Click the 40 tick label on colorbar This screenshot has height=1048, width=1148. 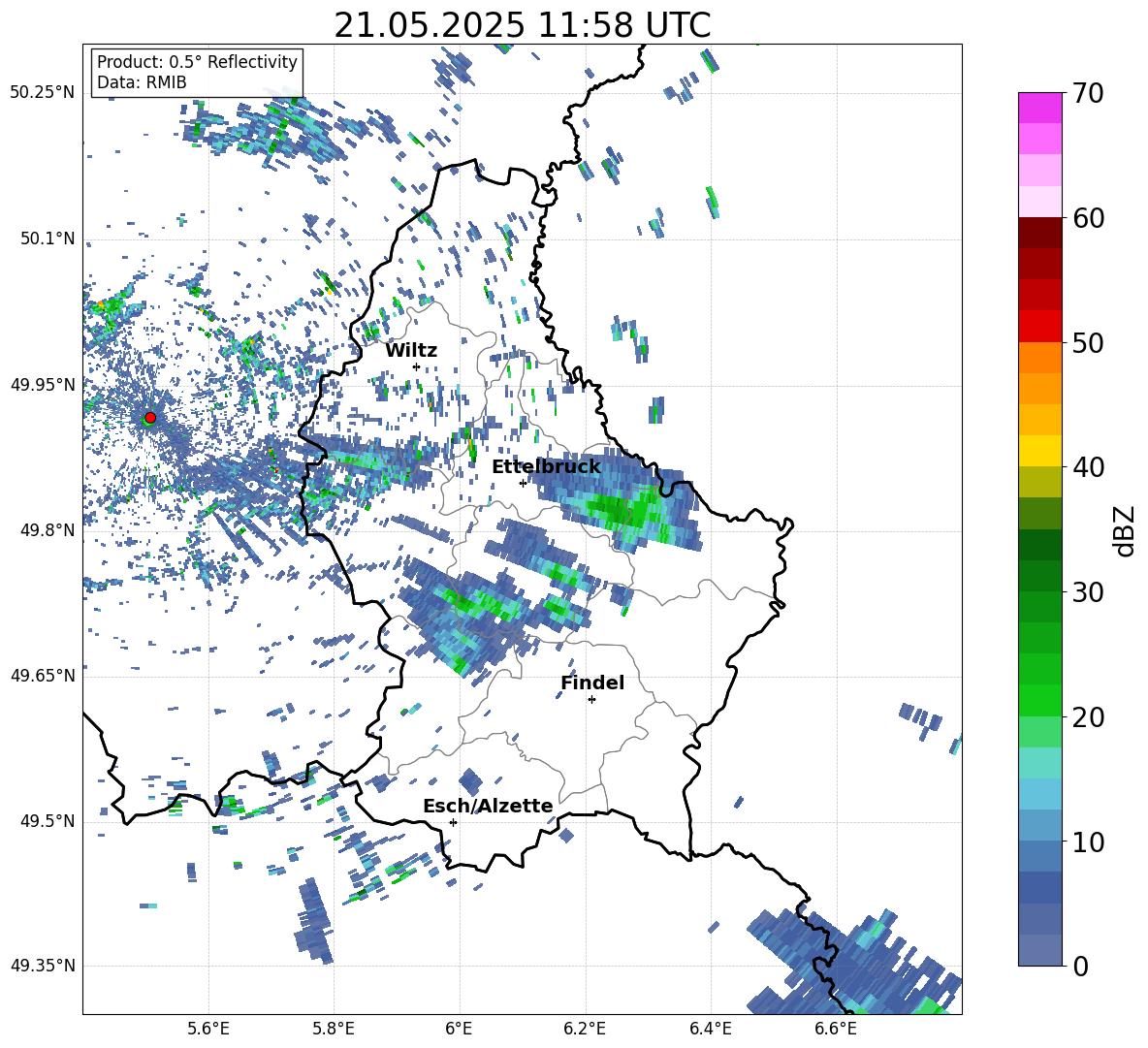click(x=1088, y=467)
